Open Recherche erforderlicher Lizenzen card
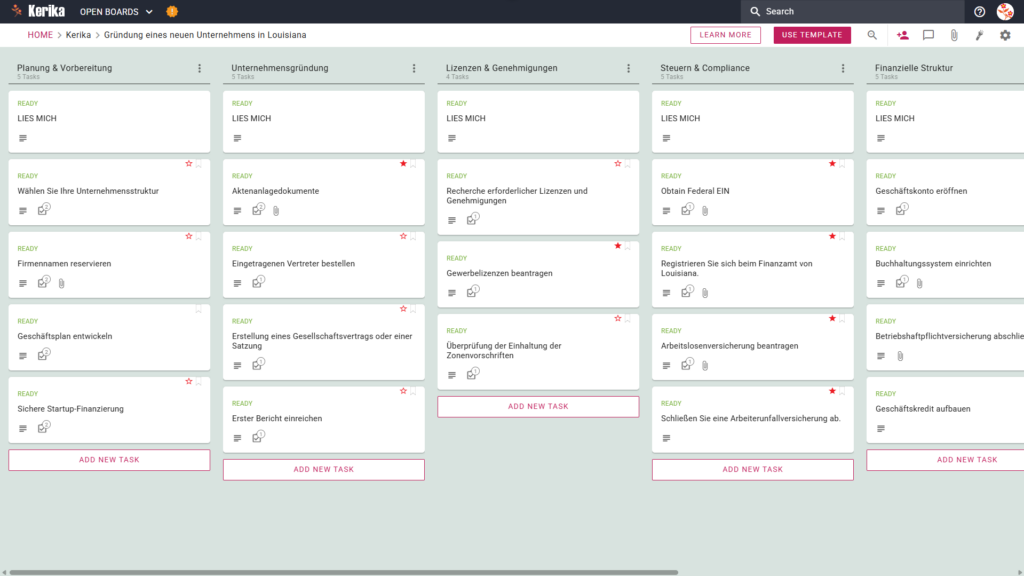Viewport: 1024px width, 576px height. pos(538,197)
